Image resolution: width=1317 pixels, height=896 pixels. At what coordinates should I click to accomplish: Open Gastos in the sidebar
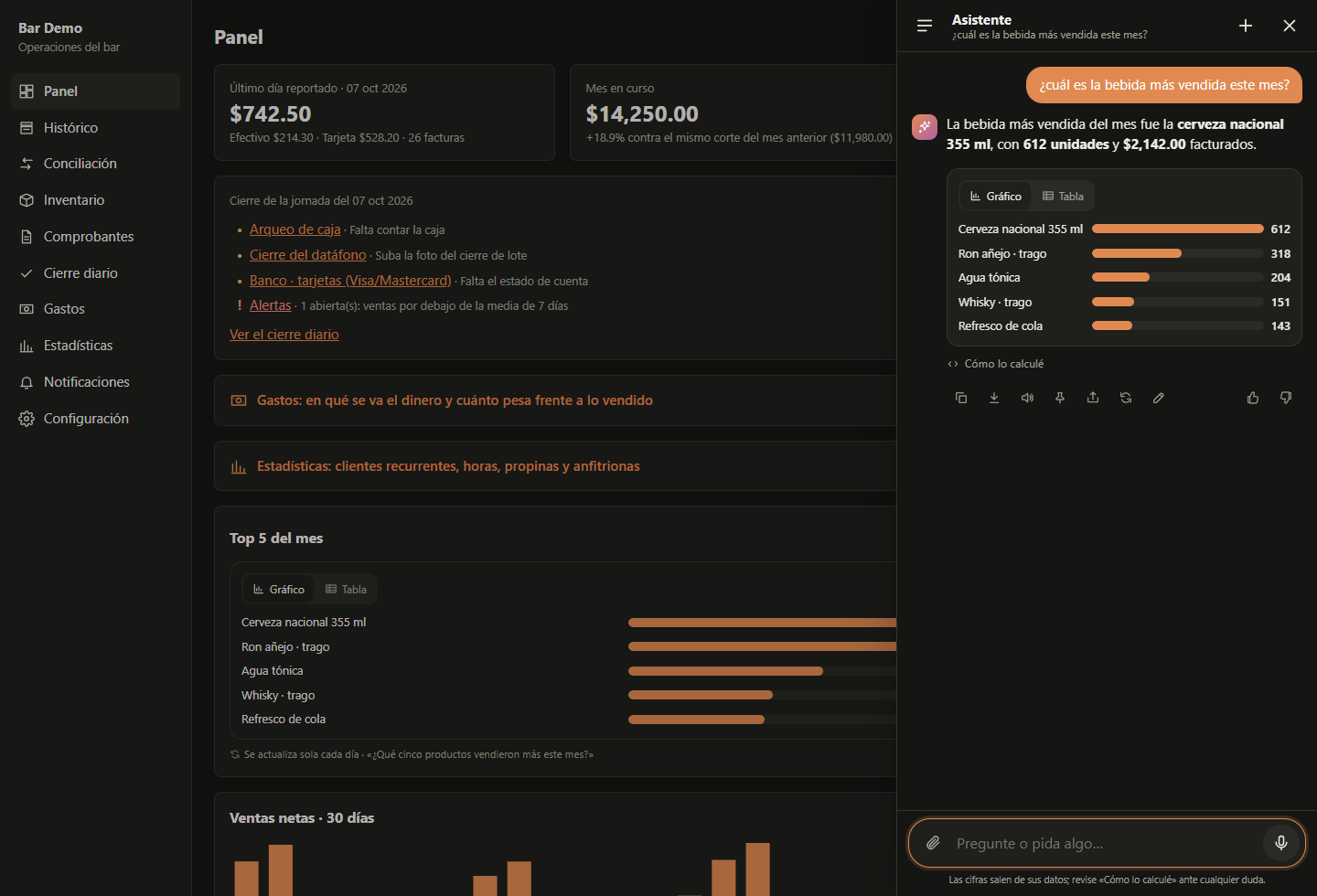coord(95,309)
